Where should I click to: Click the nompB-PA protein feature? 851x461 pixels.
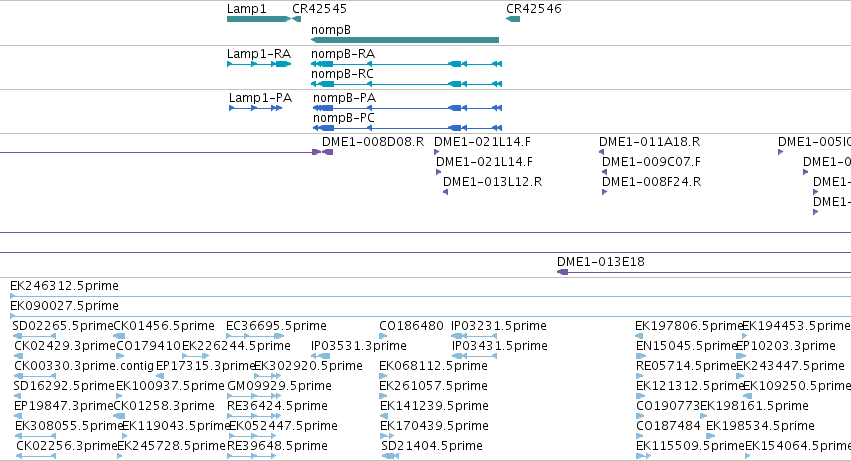tap(408, 108)
